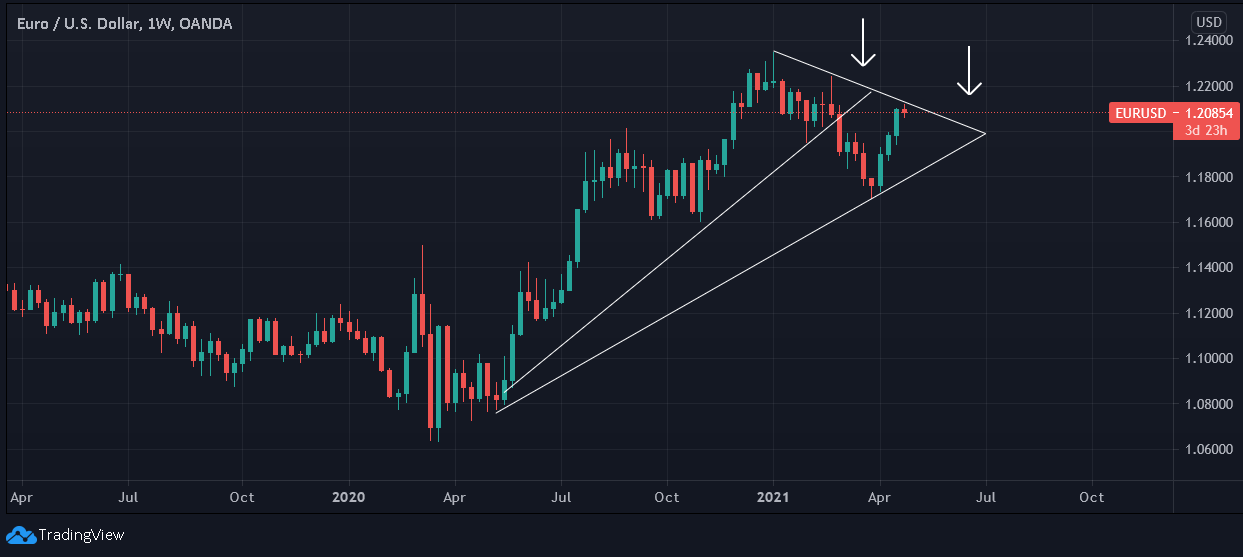Click the first Apr label on time axis
1243x557 pixels.
tap(20, 497)
